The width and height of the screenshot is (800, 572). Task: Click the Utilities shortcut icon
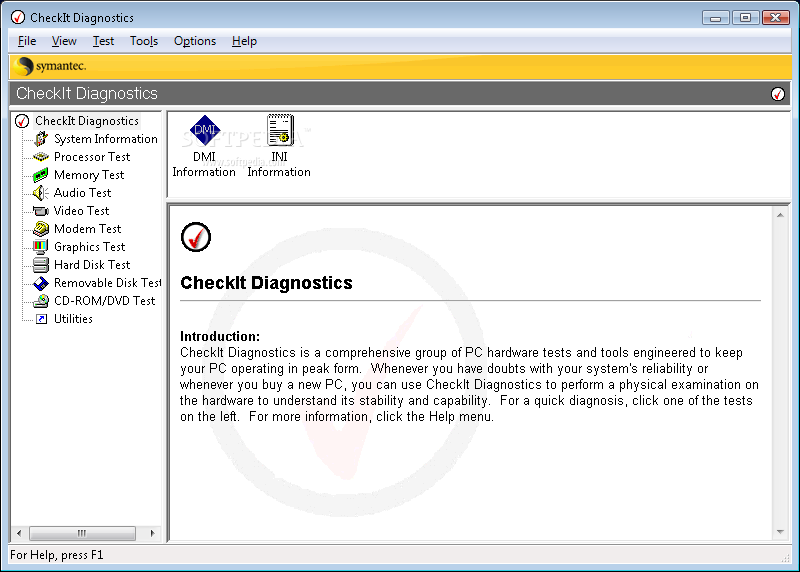click(41, 319)
